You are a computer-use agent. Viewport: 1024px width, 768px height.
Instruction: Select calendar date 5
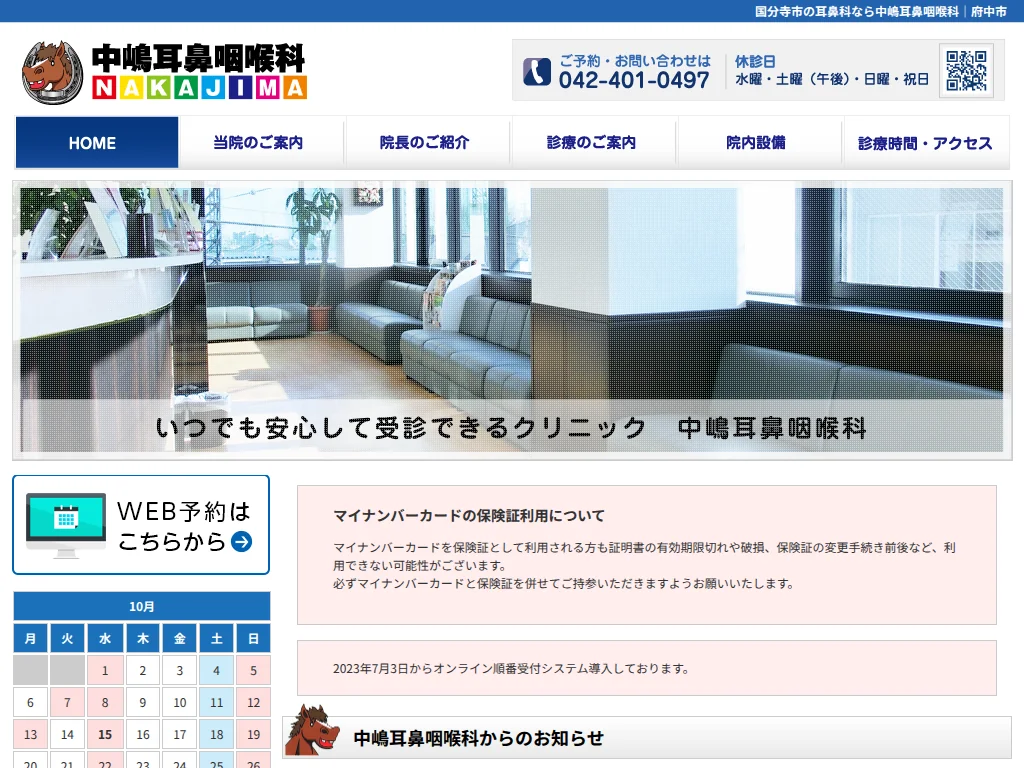pyautogui.click(x=253, y=671)
